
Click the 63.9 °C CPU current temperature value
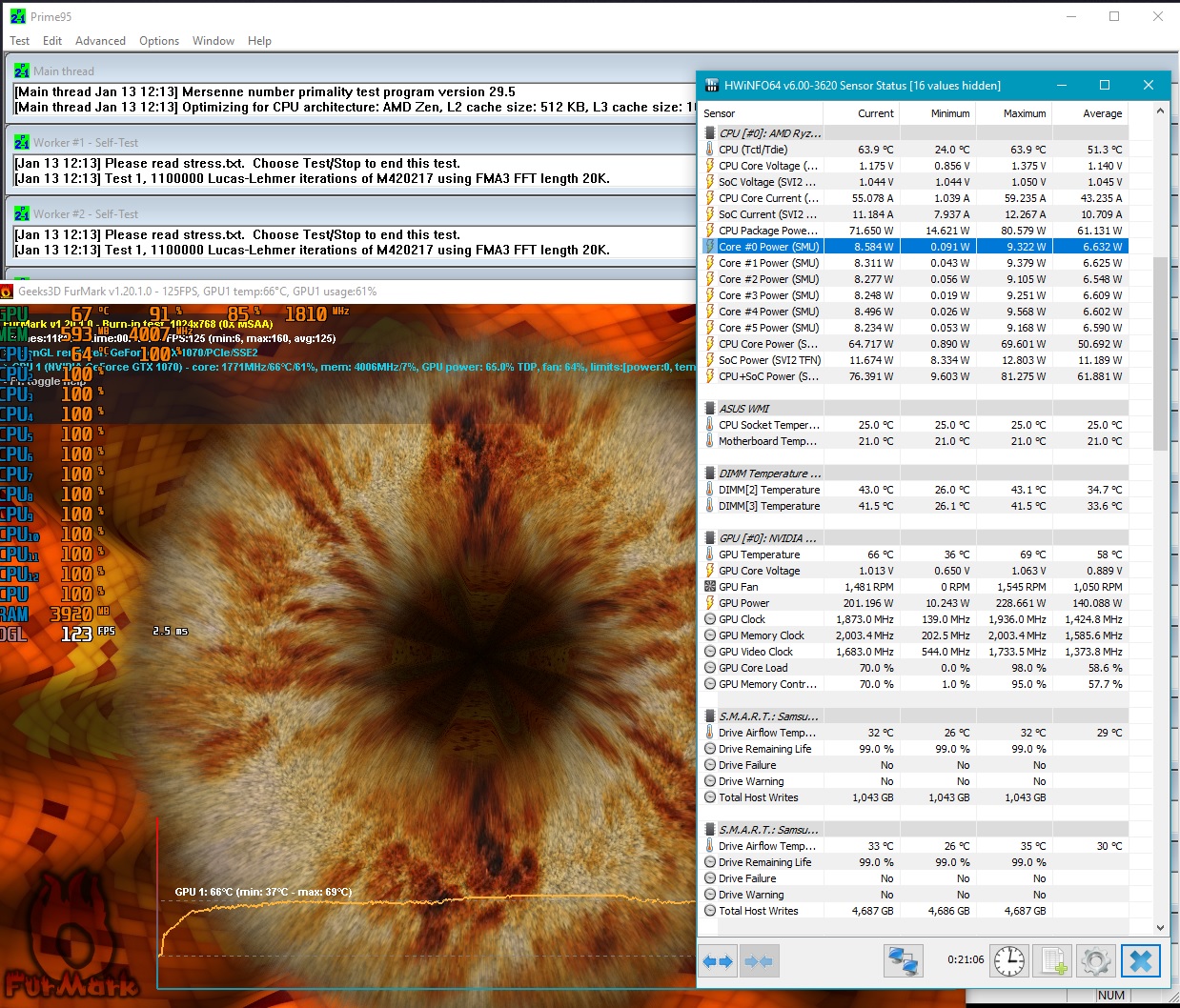click(876, 150)
